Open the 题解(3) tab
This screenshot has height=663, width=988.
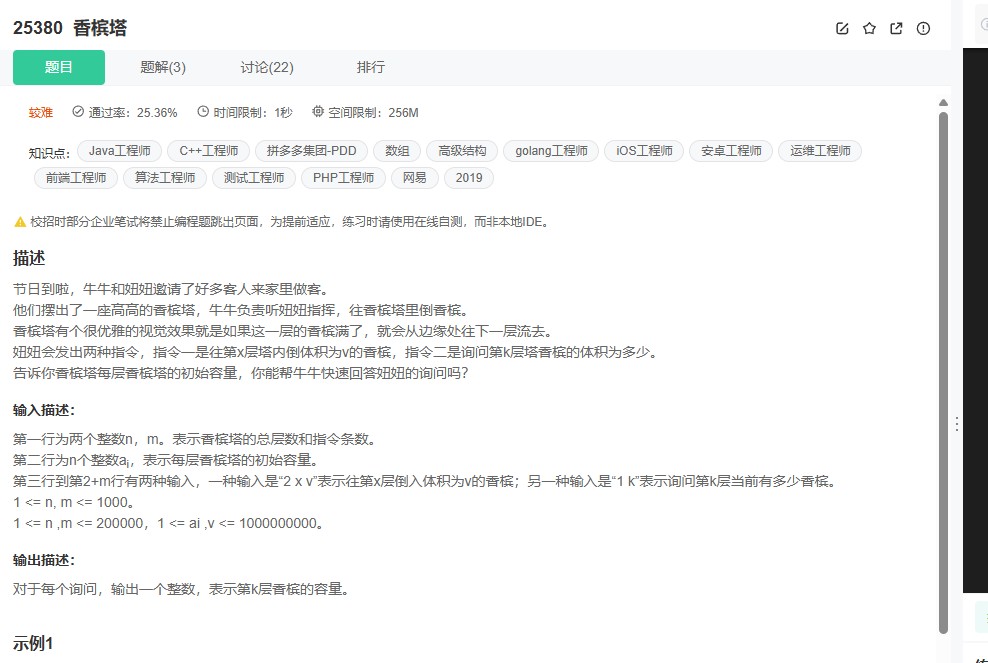tap(163, 67)
